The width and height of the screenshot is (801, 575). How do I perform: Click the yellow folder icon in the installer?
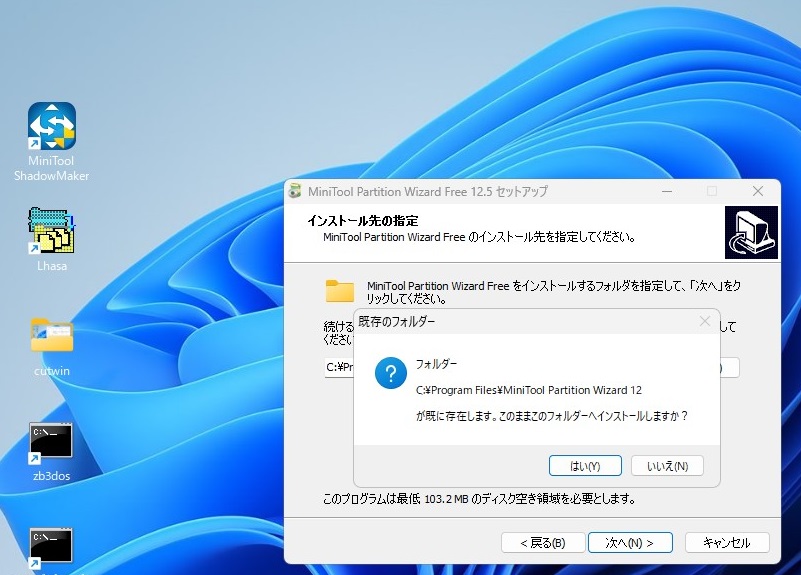340,291
